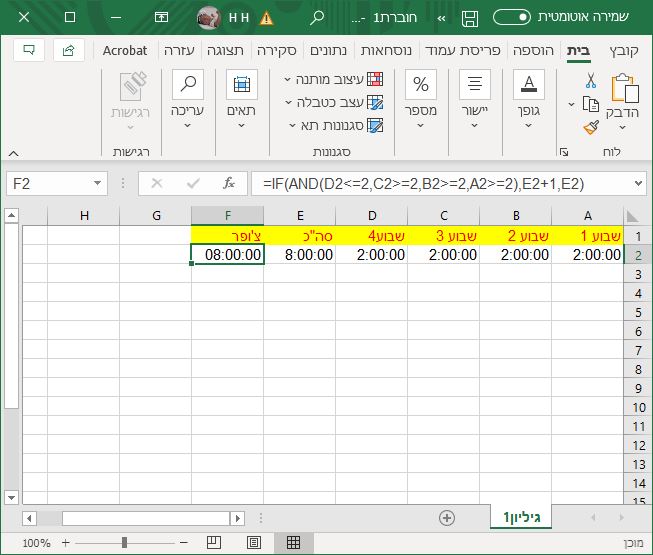This screenshot has height=555, width=653.
Task: Switch to Normal grid view
Action: [293, 543]
